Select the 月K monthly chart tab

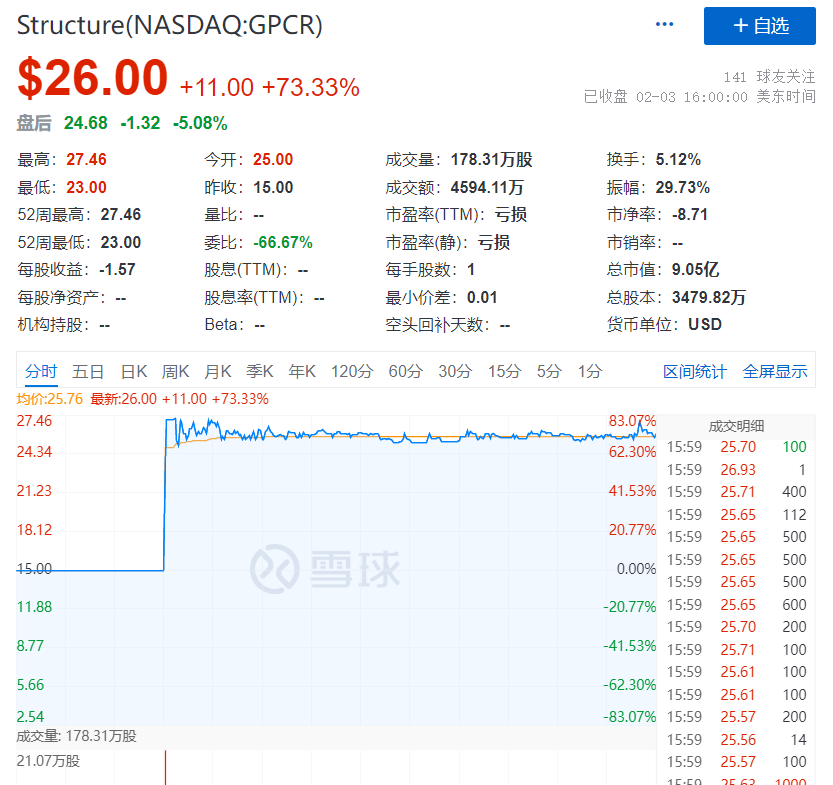[x=217, y=370]
